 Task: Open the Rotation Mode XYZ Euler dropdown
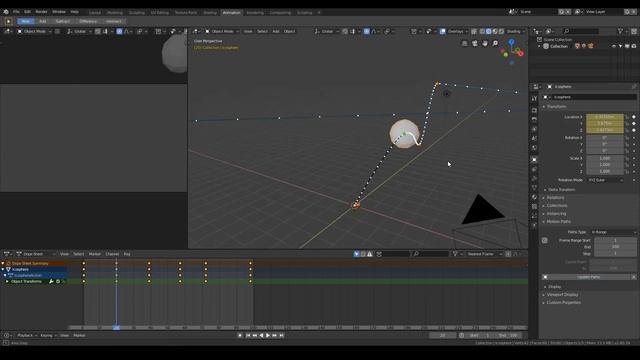coord(605,180)
